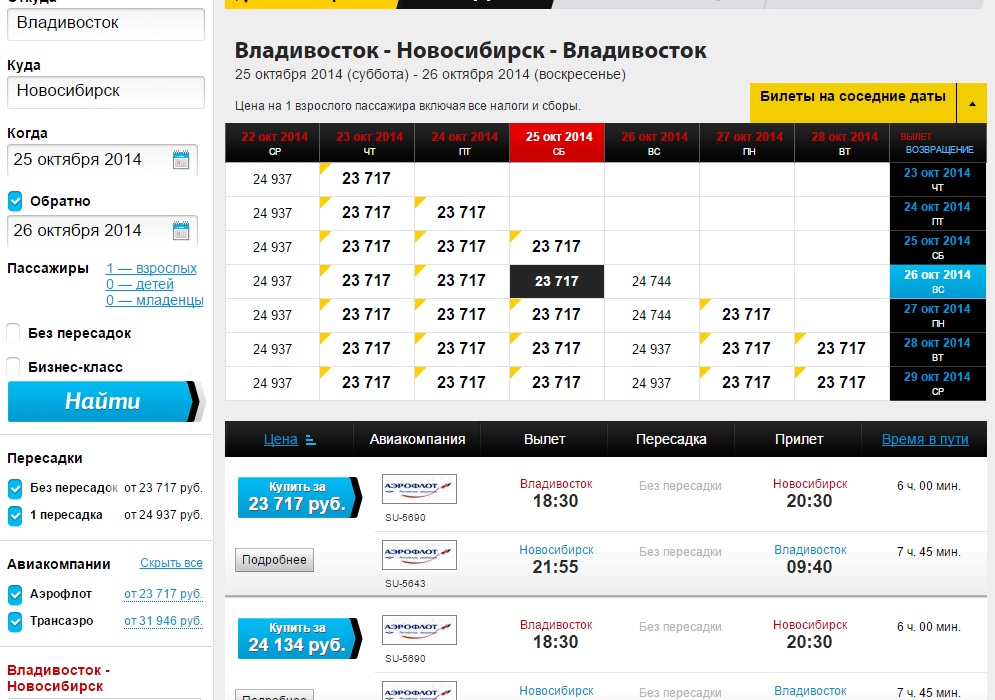Viewport: 995px width, 700px height.
Task: Click sort icon next to Цена column
Action: (x=310, y=439)
